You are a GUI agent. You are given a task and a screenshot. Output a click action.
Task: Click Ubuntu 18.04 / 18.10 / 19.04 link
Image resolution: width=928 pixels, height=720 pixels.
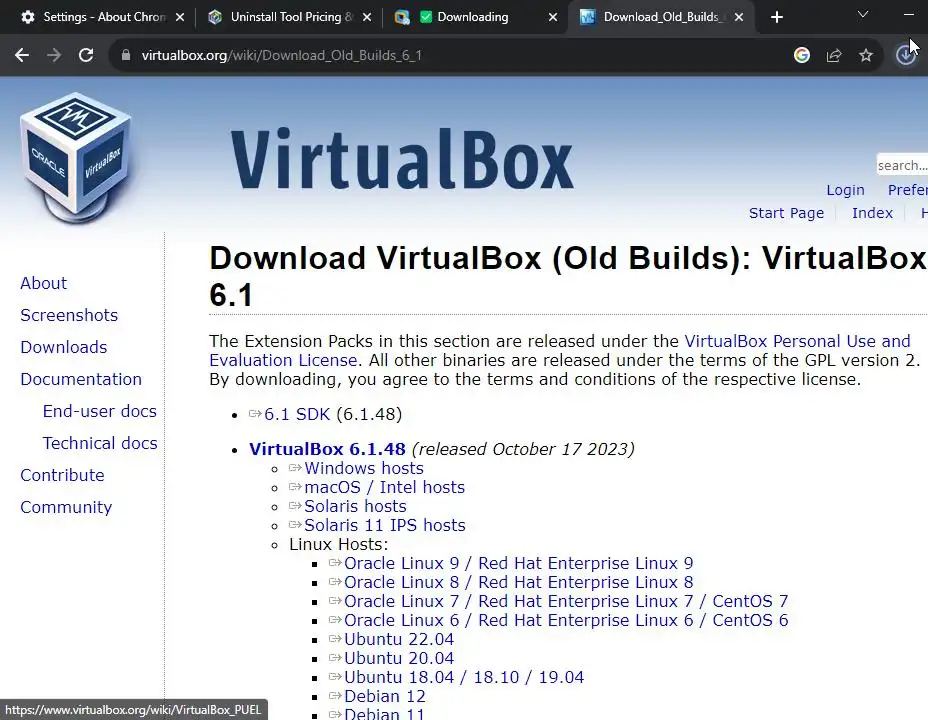click(x=464, y=677)
